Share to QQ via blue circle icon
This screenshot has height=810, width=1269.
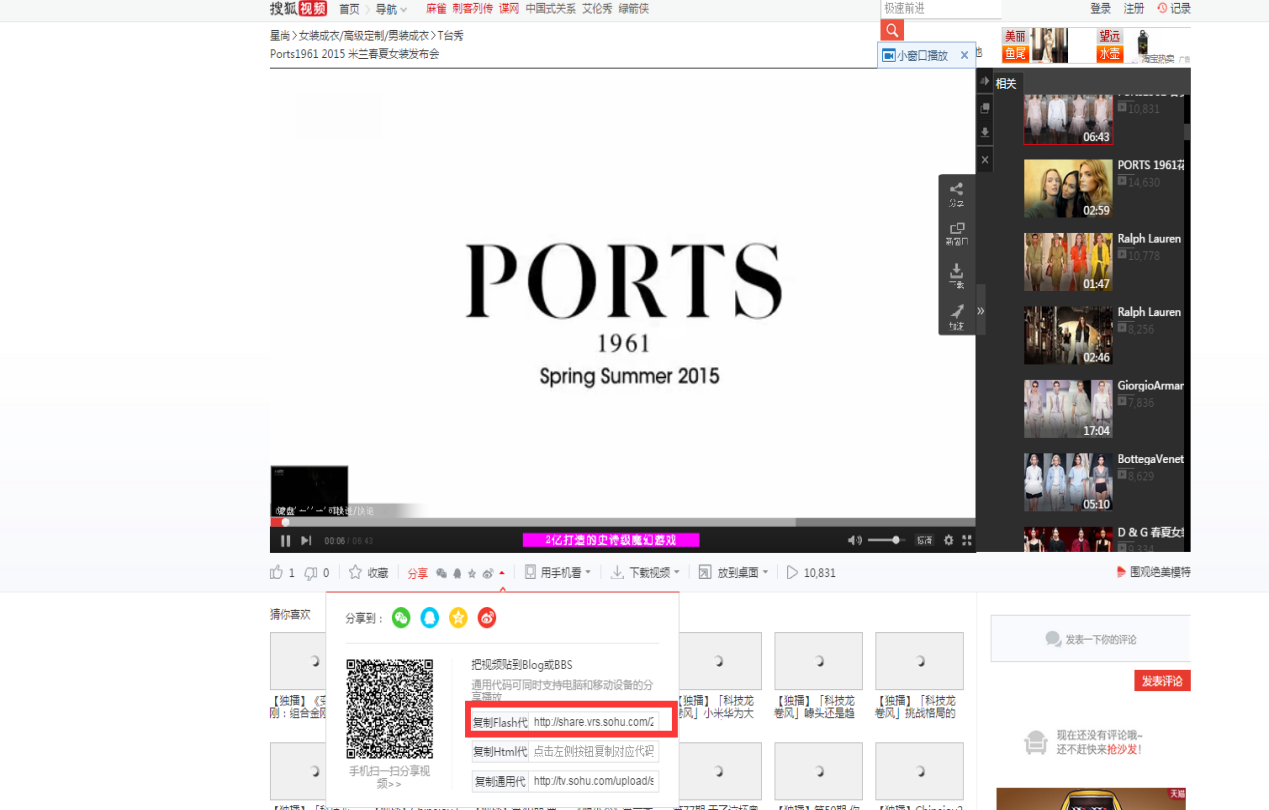[430, 618]
